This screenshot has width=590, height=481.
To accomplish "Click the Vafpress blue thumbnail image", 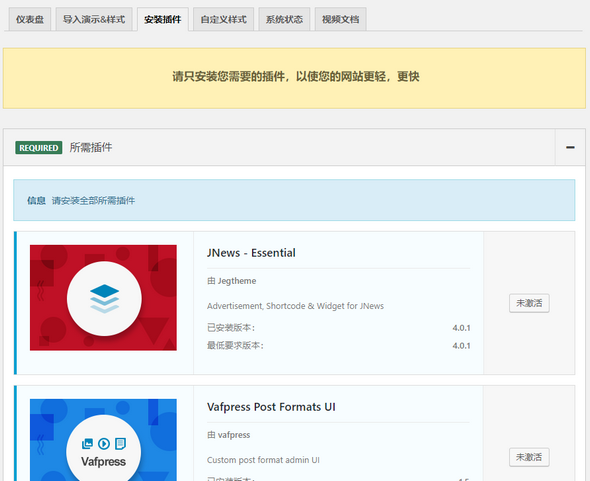I will pyautogui.click(x=103, y=440).
